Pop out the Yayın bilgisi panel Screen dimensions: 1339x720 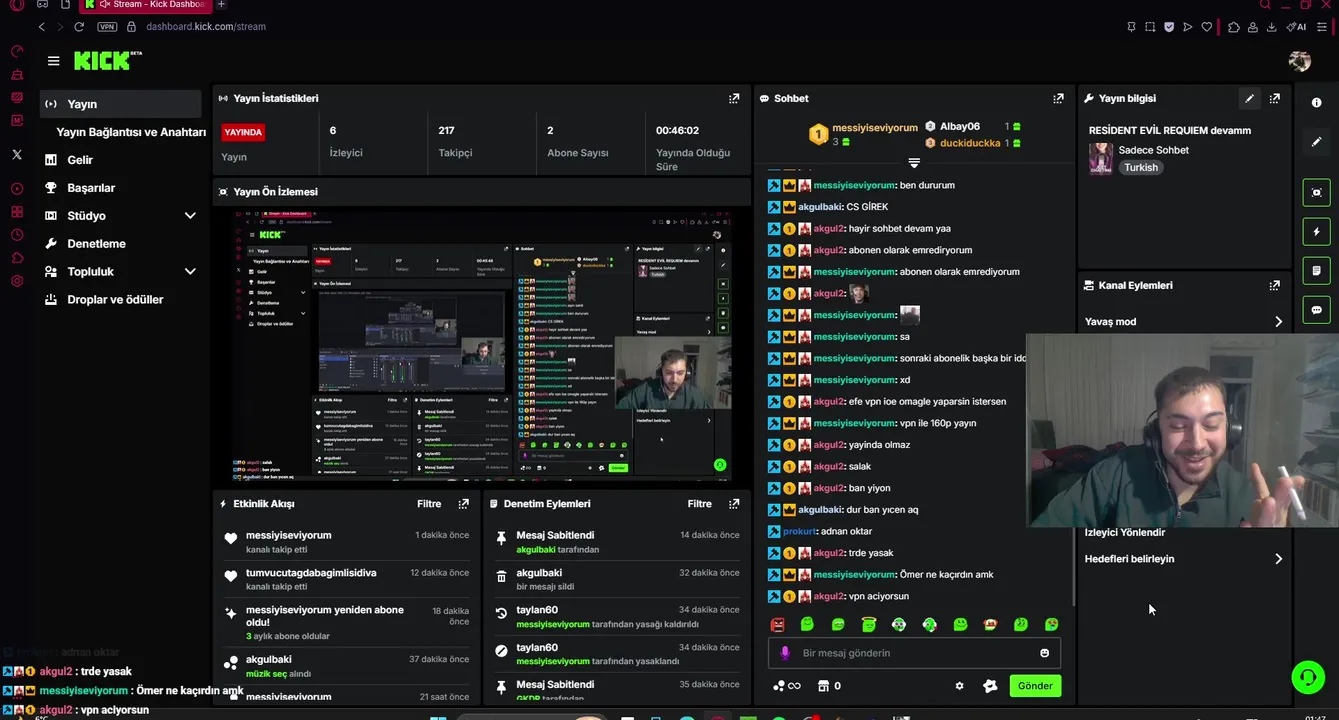point(1274,98)
